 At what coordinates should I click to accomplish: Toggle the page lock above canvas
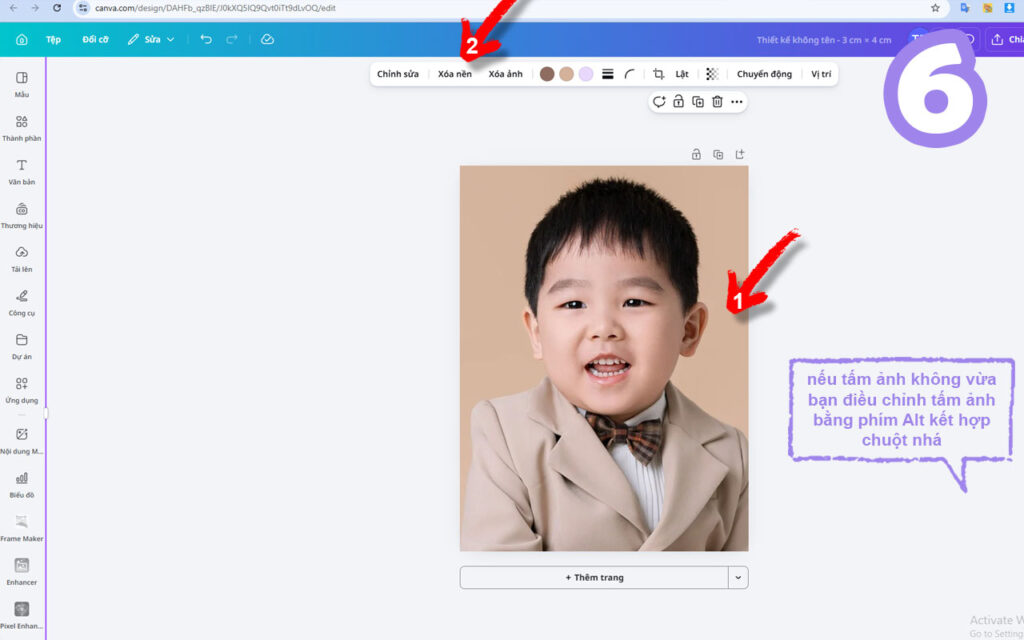tap(696, 154)
